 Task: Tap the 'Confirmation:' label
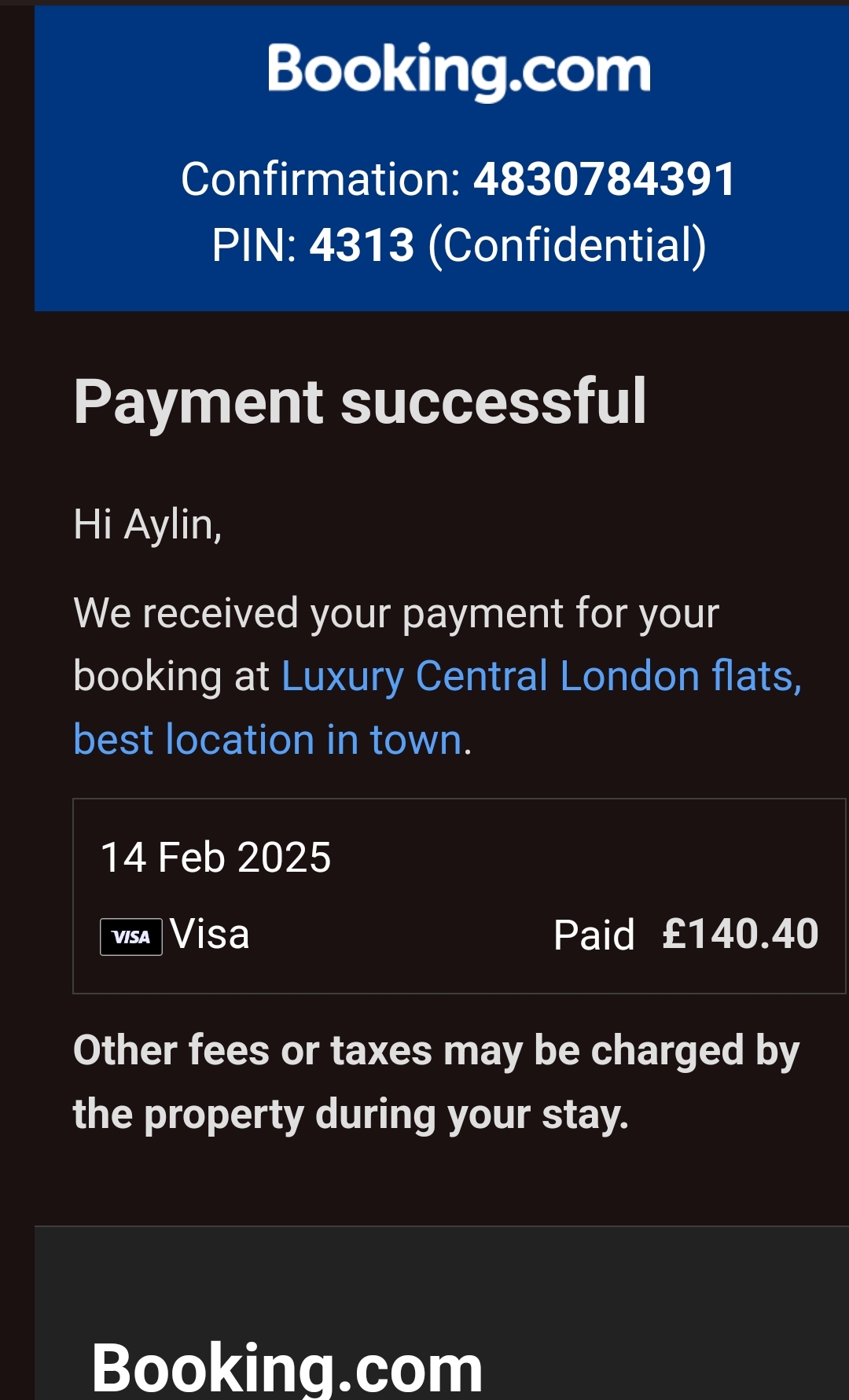pyautogui.click(x=321, y=179)
